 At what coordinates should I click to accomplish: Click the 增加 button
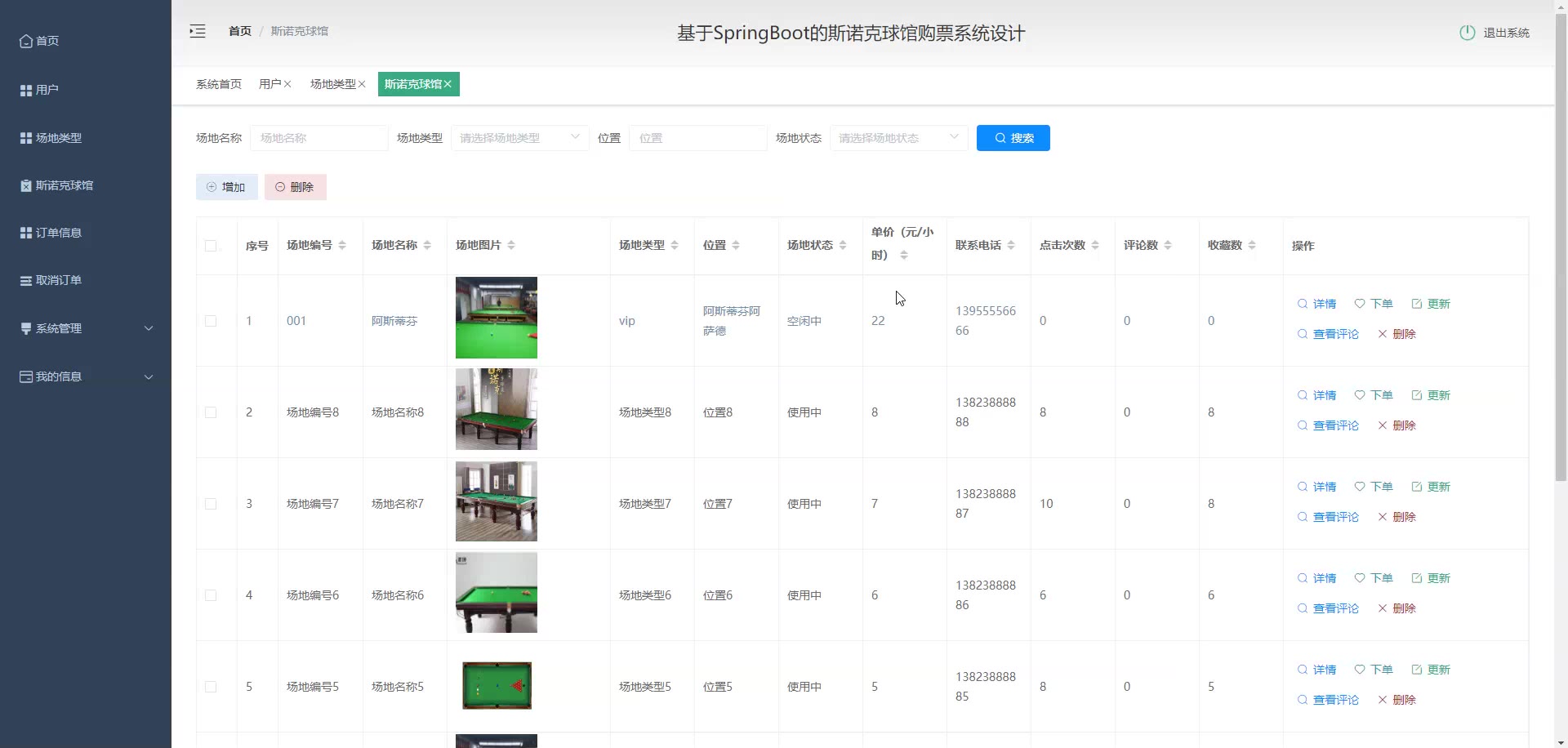(x=226, y=187)
